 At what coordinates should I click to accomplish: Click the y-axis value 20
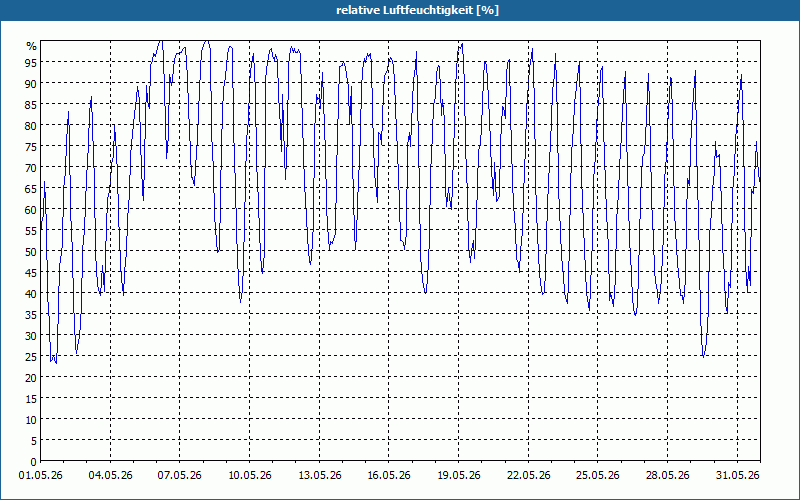tap(31, 378)
